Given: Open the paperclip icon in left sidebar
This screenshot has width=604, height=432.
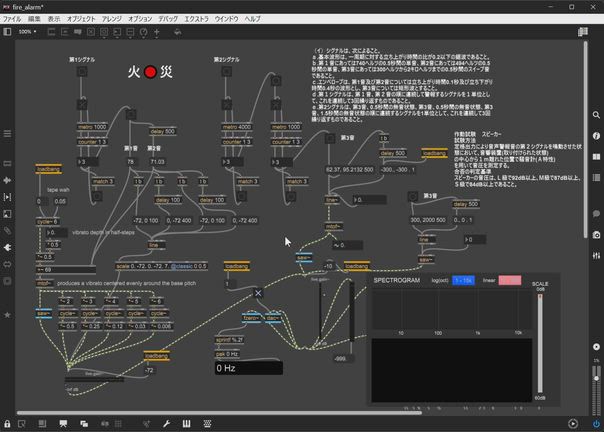Looking at the screenshot, I should pyautogui.click(x=7, y=231).
